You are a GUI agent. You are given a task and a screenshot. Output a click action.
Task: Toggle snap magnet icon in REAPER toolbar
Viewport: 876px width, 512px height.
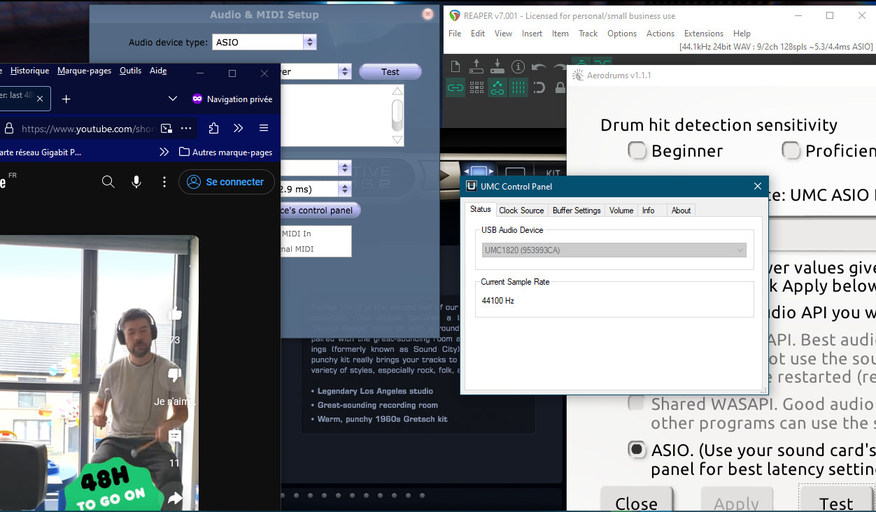539,88
